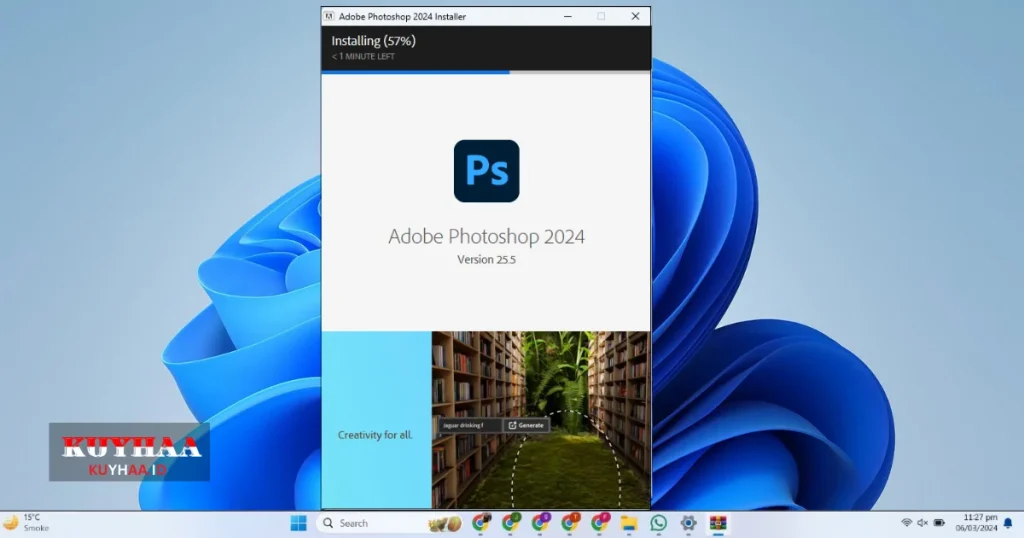Open the Windows Start menu
The width and height of the screenshot is (1024, 538).
tap(298, 523)
